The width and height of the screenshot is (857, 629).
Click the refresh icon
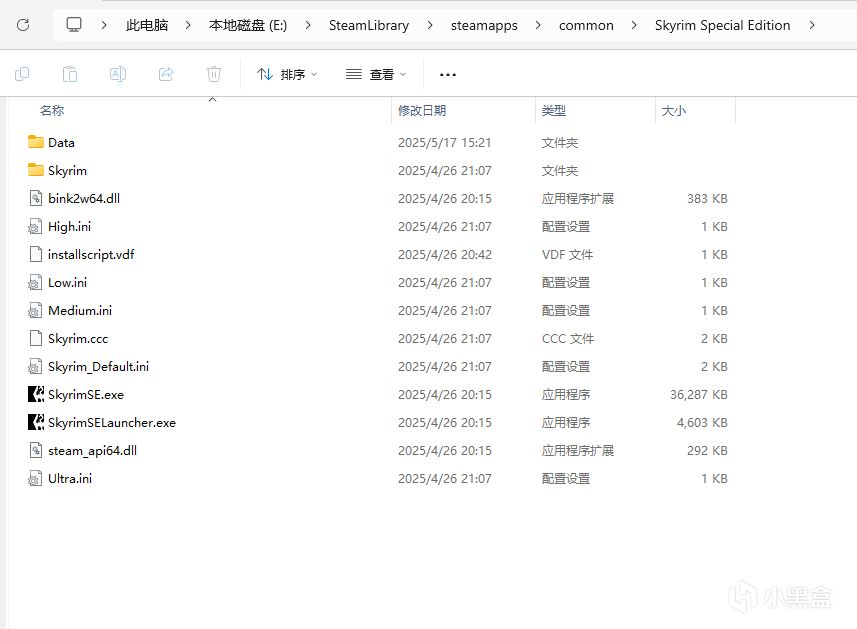(x=23, y=25)
